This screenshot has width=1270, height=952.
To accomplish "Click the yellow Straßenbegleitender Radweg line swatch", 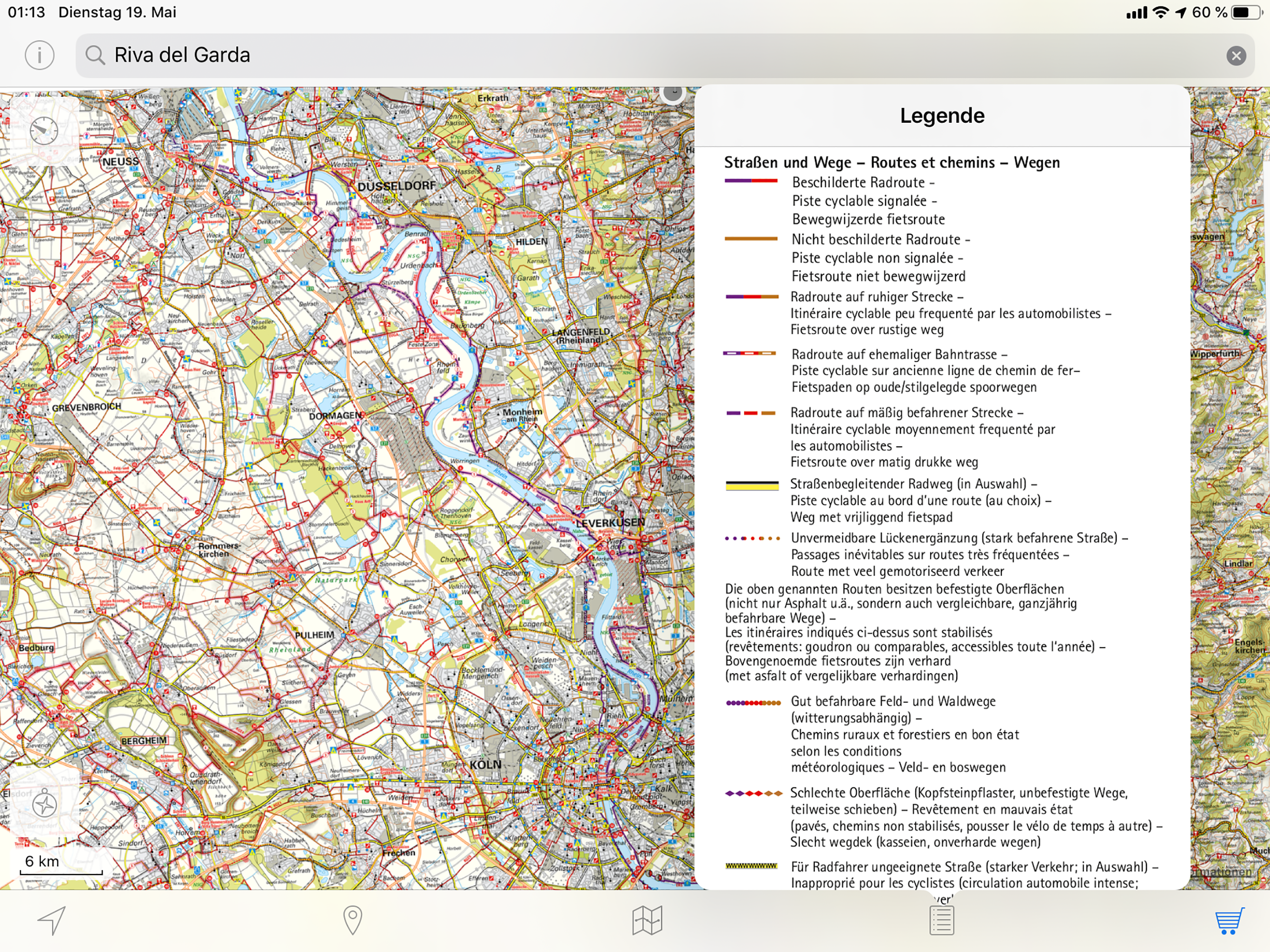I will [752, 486].
